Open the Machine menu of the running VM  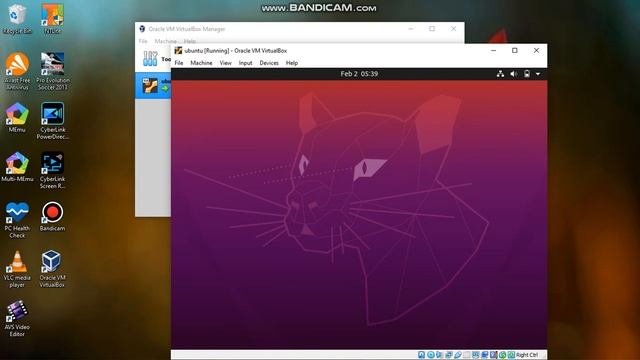[x=201, y=63]
